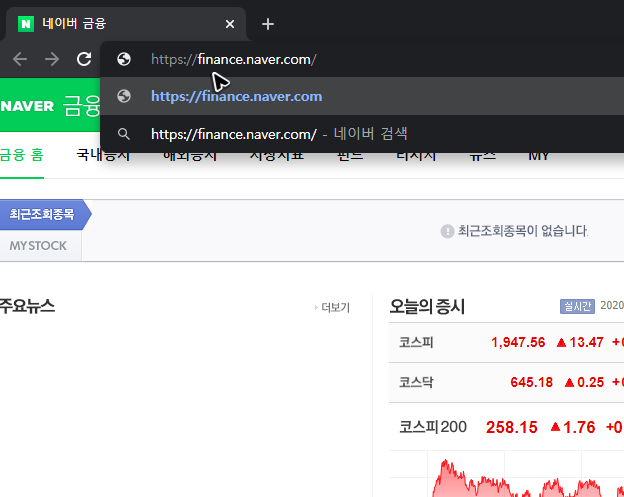Click 더보기 next to 주요뉴스

point(333,308)
